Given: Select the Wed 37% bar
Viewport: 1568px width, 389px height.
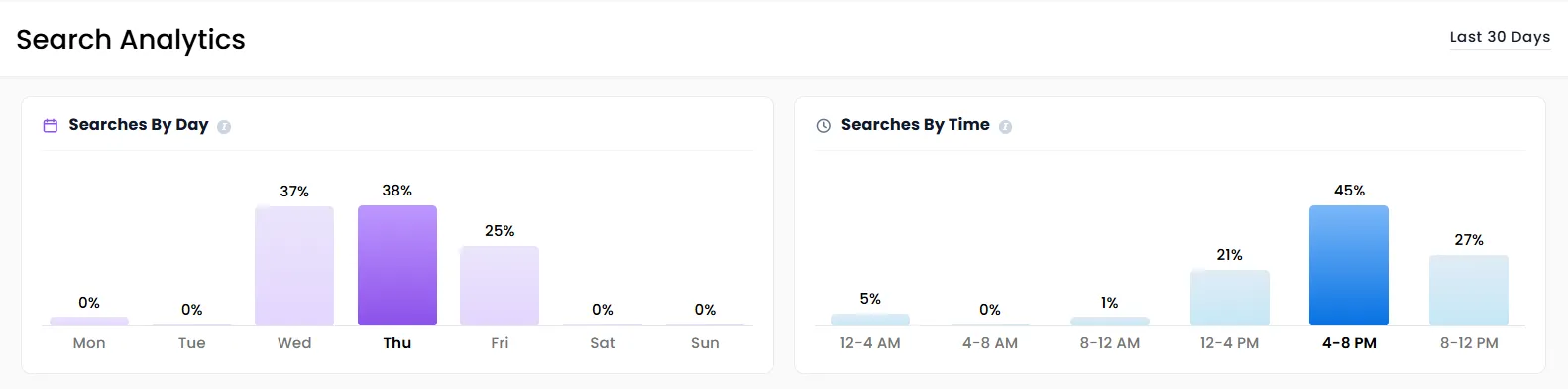Looking at the screenshot, I should click(294, 266).
